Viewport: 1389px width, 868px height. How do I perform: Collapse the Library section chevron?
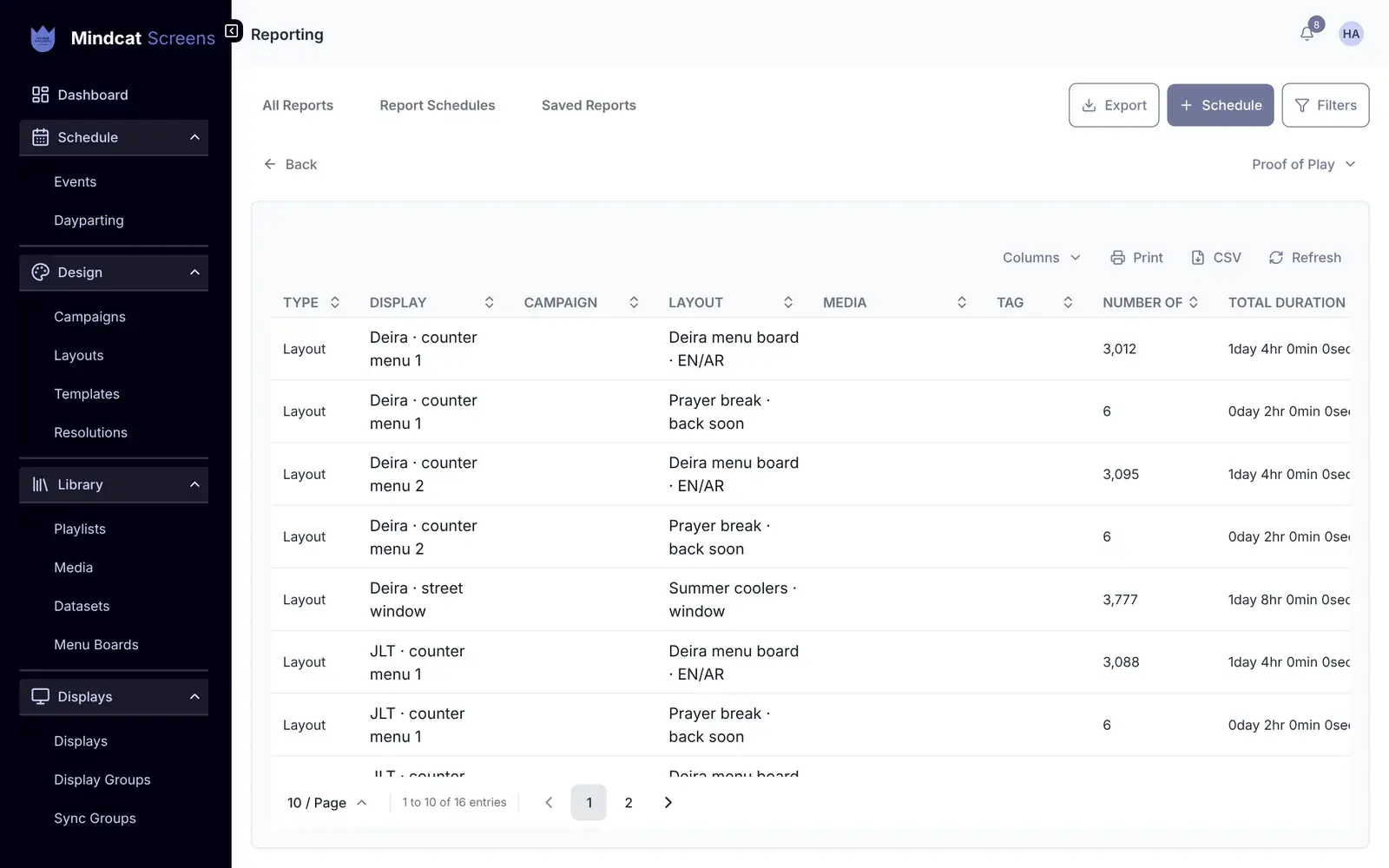194,484
